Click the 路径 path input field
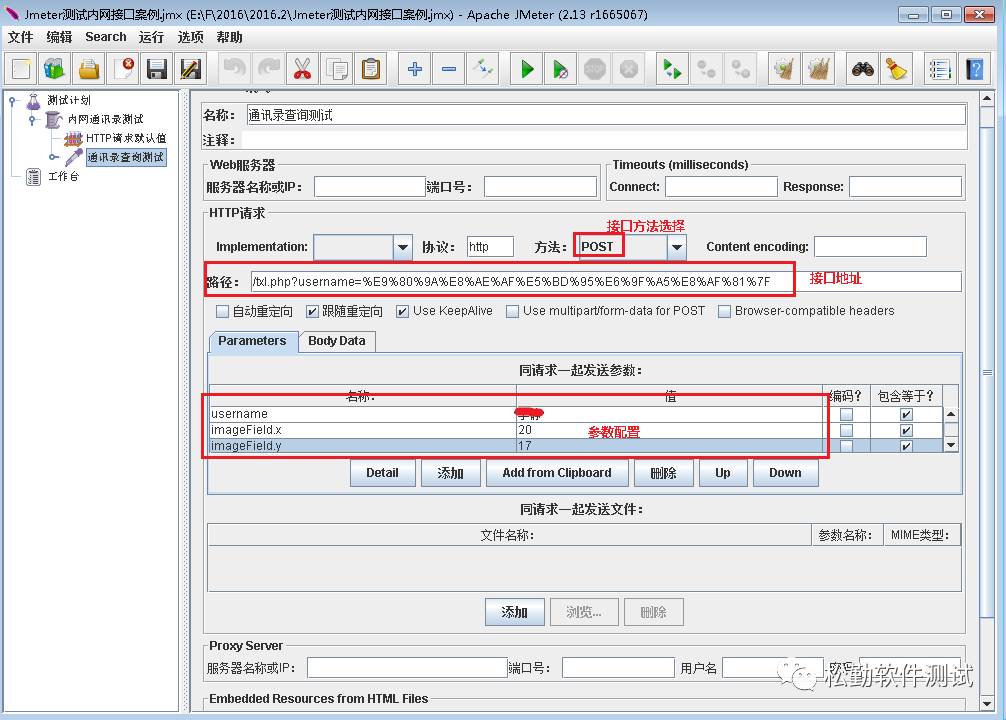This screenshot has width=1006, height=720. tap(606, 282)
